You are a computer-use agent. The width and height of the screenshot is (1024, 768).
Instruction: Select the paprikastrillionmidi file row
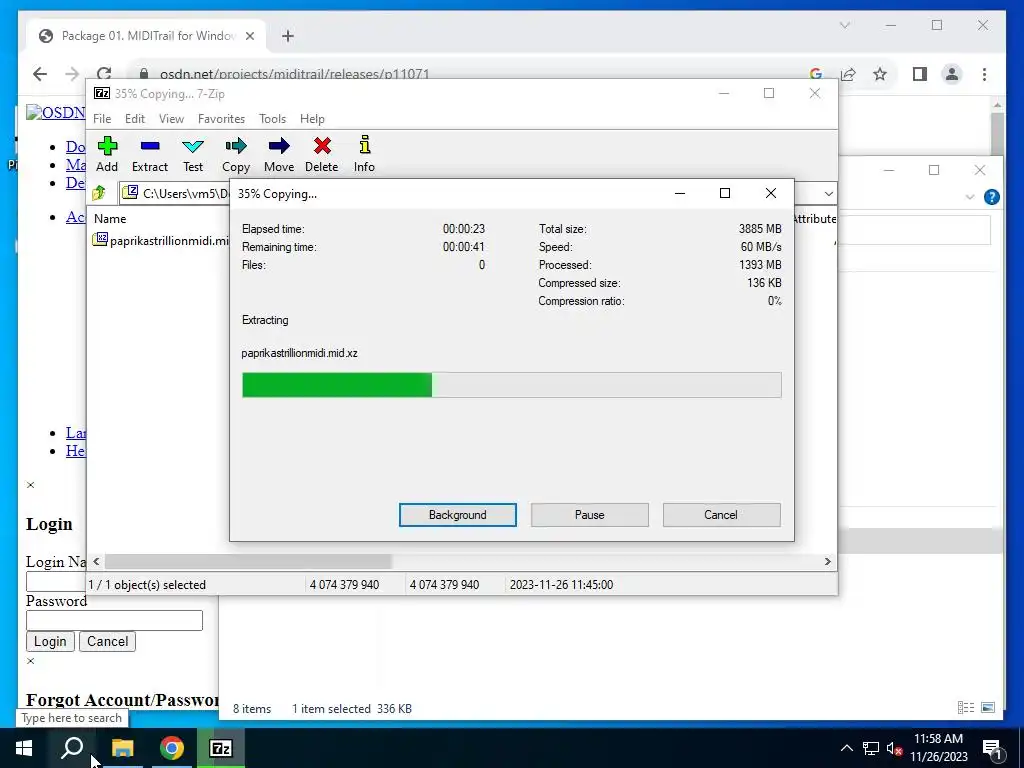coord(161,240)
